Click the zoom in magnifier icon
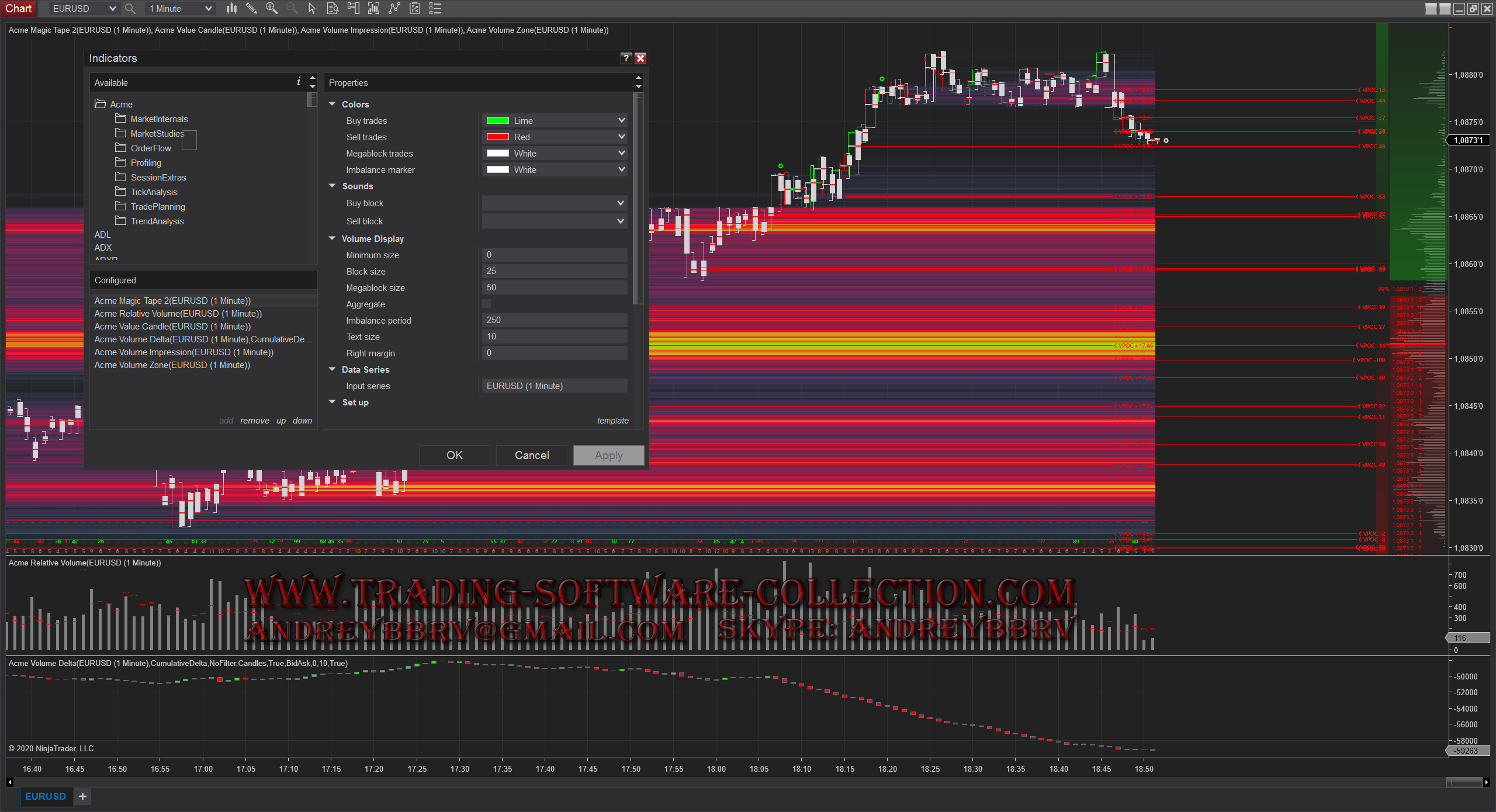 pos(271,8)
